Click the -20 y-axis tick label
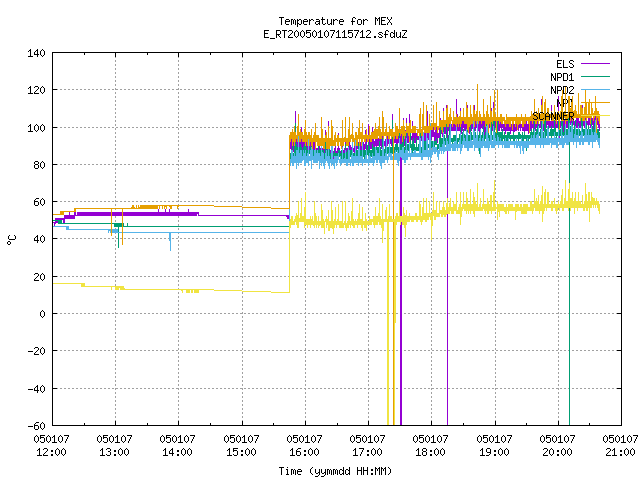640x480 pixels. point(36,351)
